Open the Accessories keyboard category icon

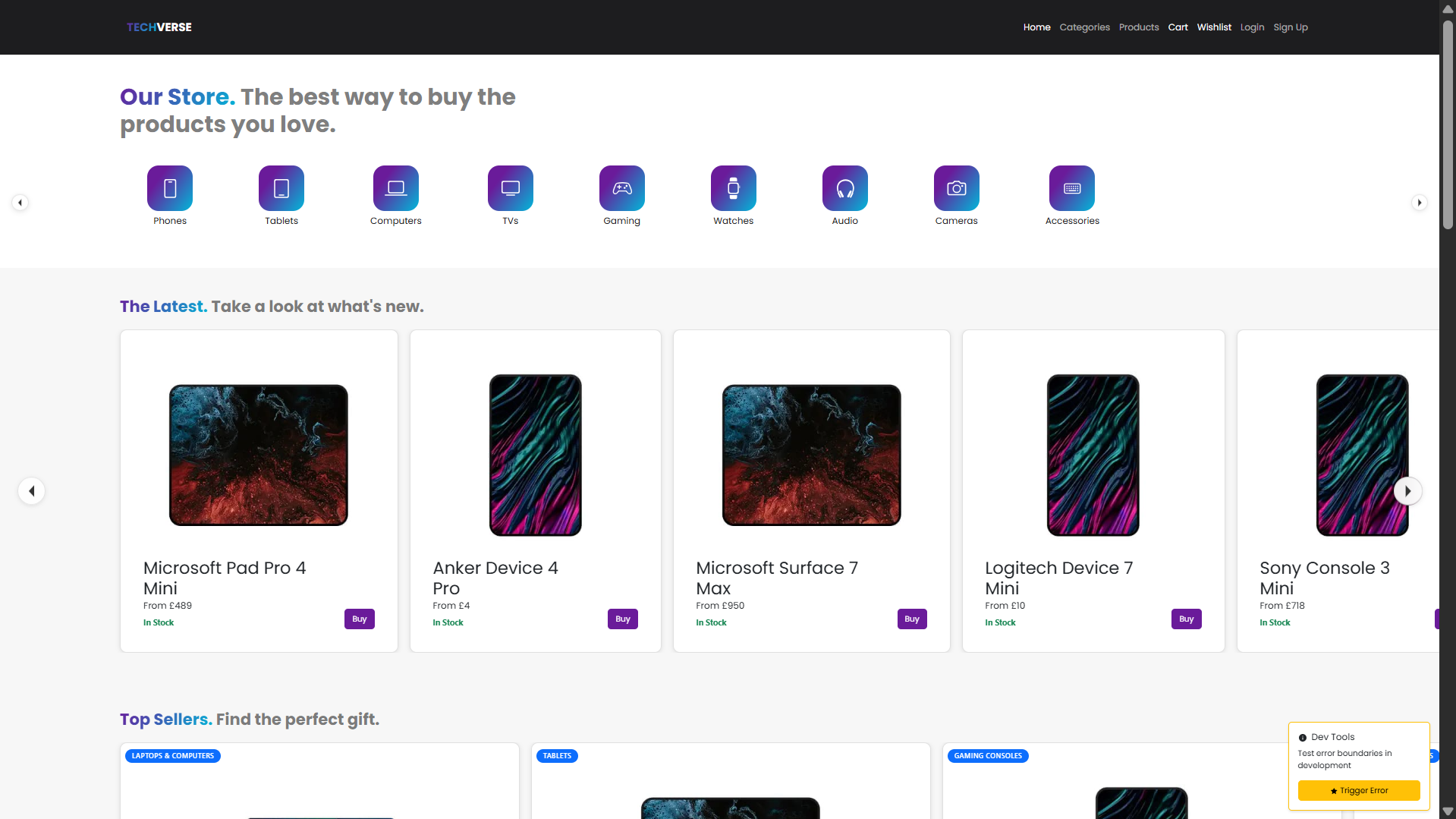point(1072,188)
